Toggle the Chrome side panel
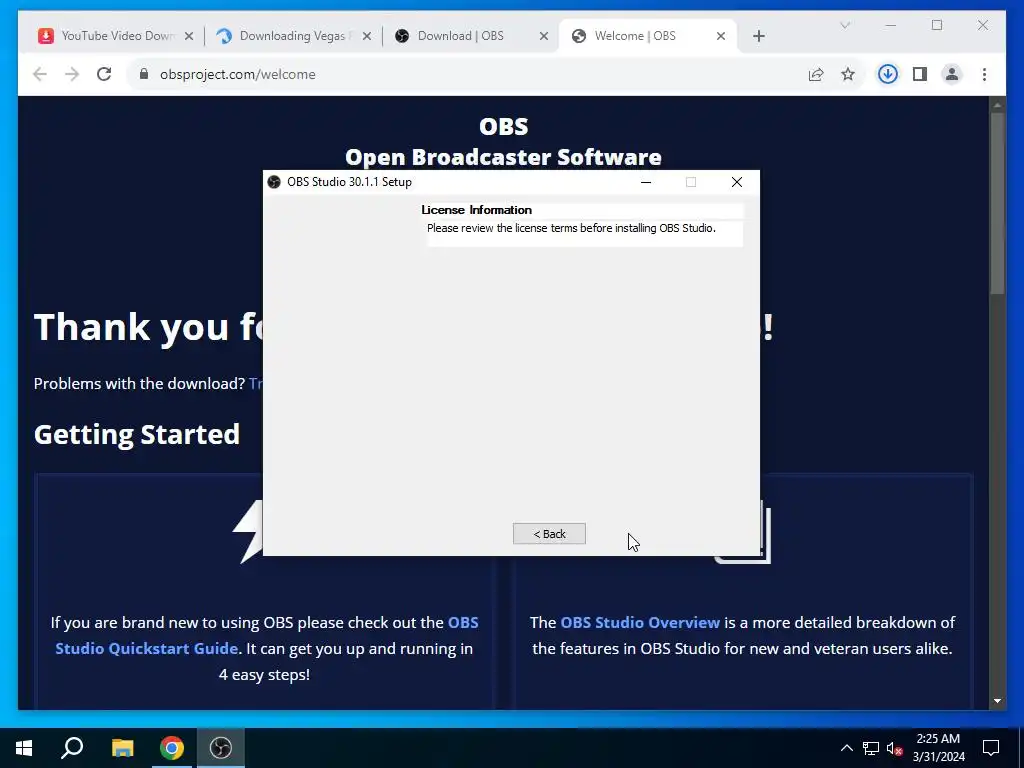Image resolution: width=1024 pixels, height=768 pixels. (920, 74)
